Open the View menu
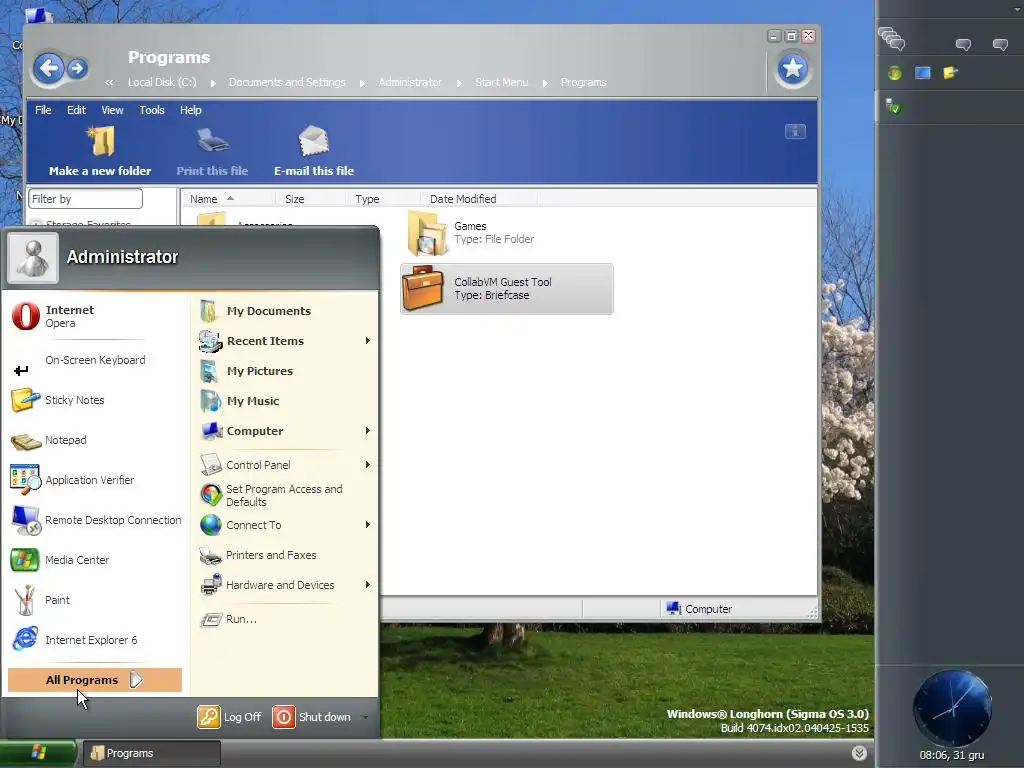 click(112, 110)
